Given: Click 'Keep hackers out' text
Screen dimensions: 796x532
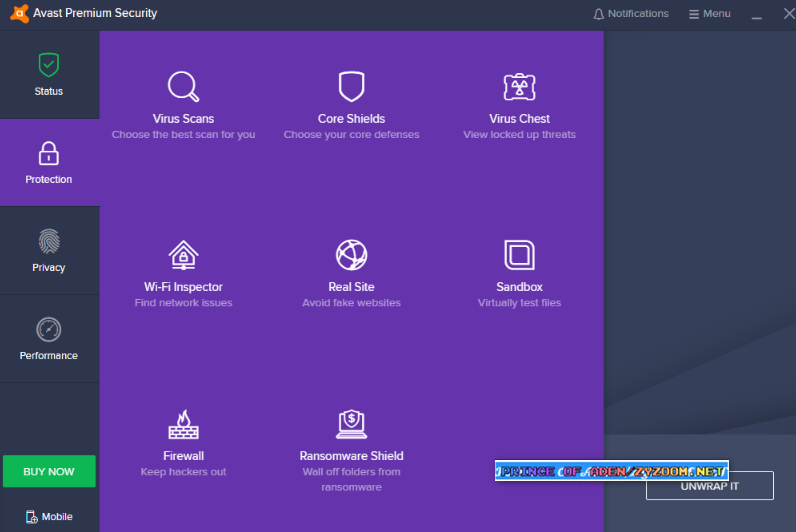Looking at the screenshot, I should point(183,472).
